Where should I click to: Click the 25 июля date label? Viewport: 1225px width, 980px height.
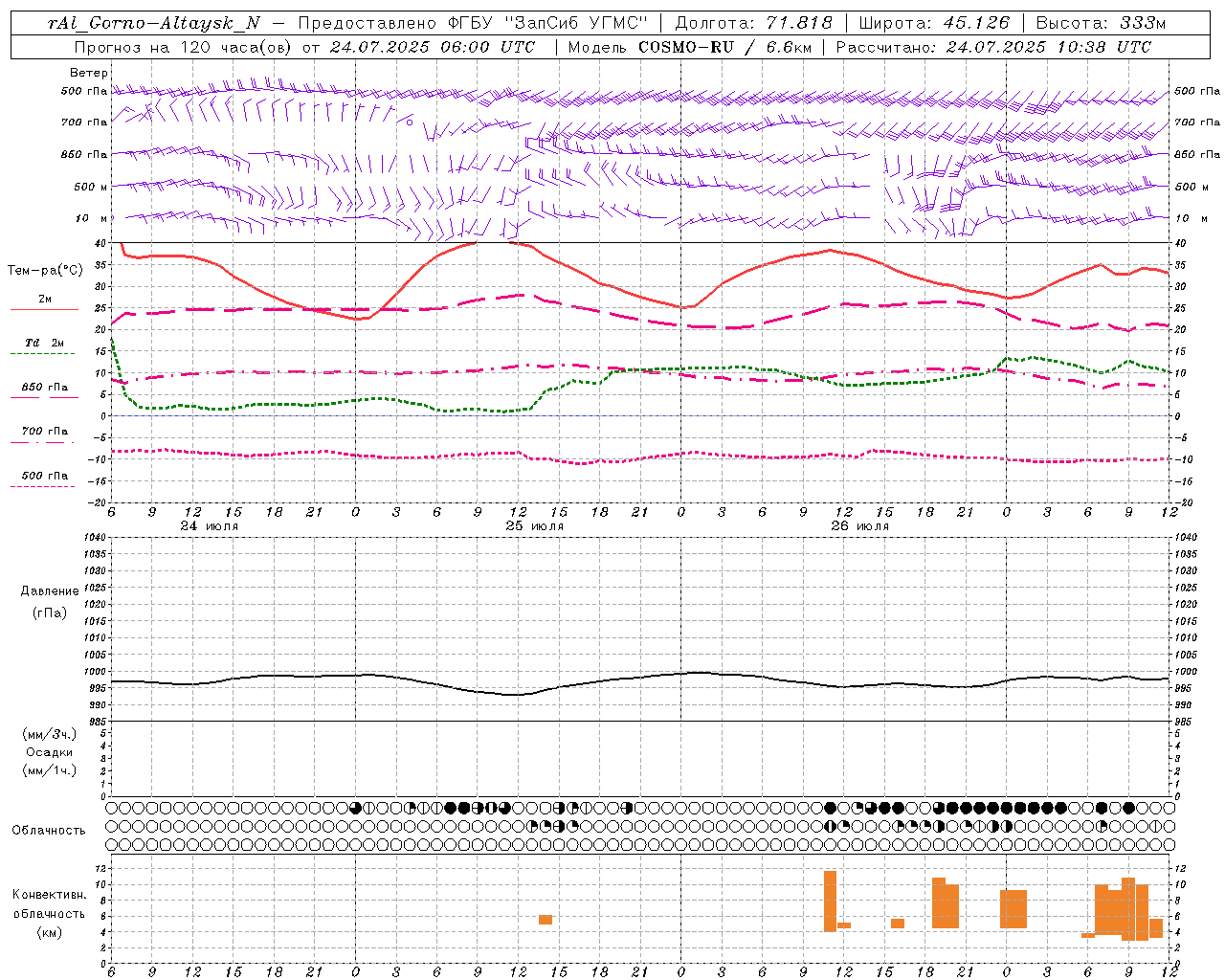(534, 526)
